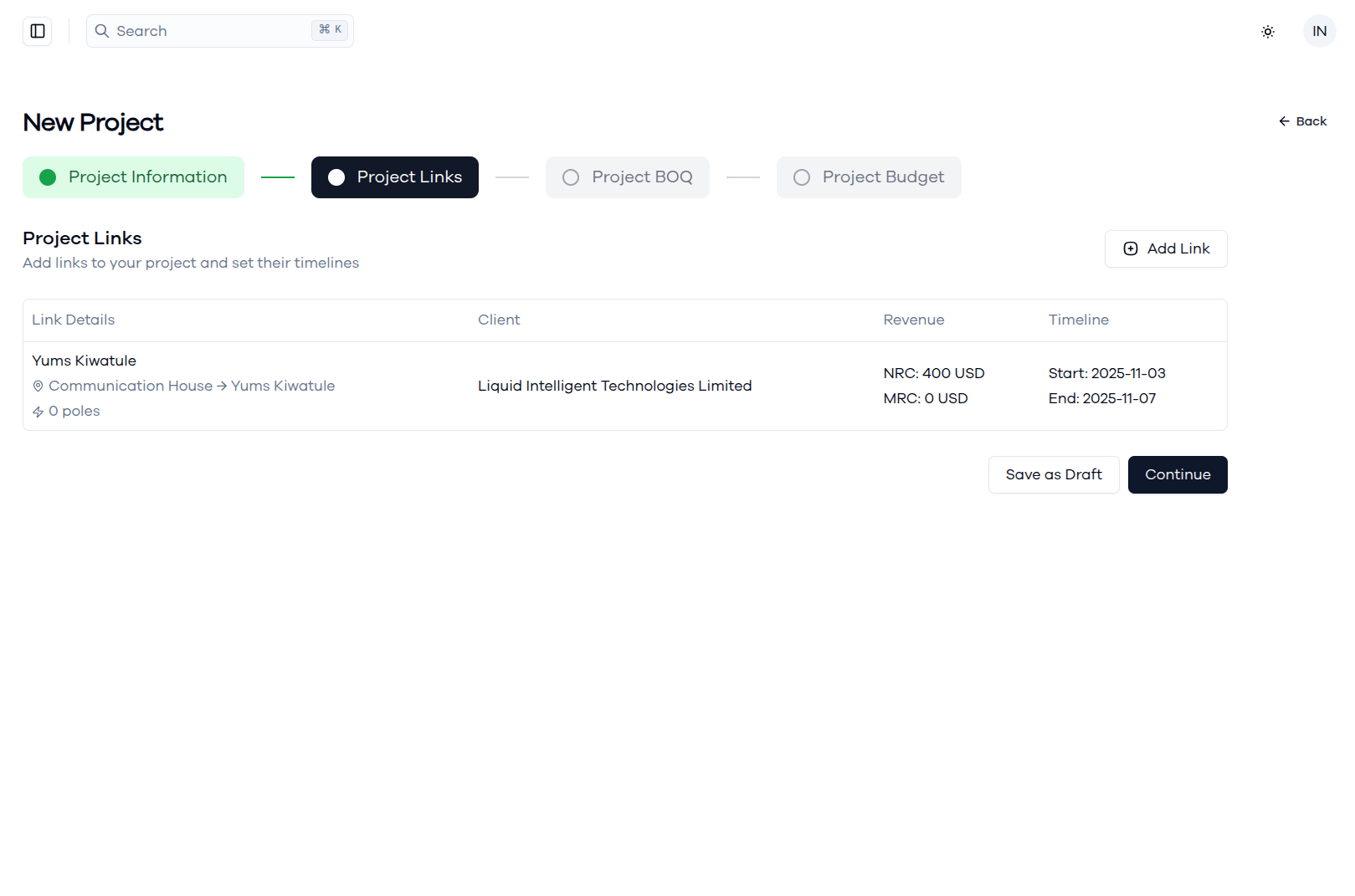This screenshot has width=1355, height=896.
Task: Click the empty circle in Project Budget step
Action: [x=802, y=177]
